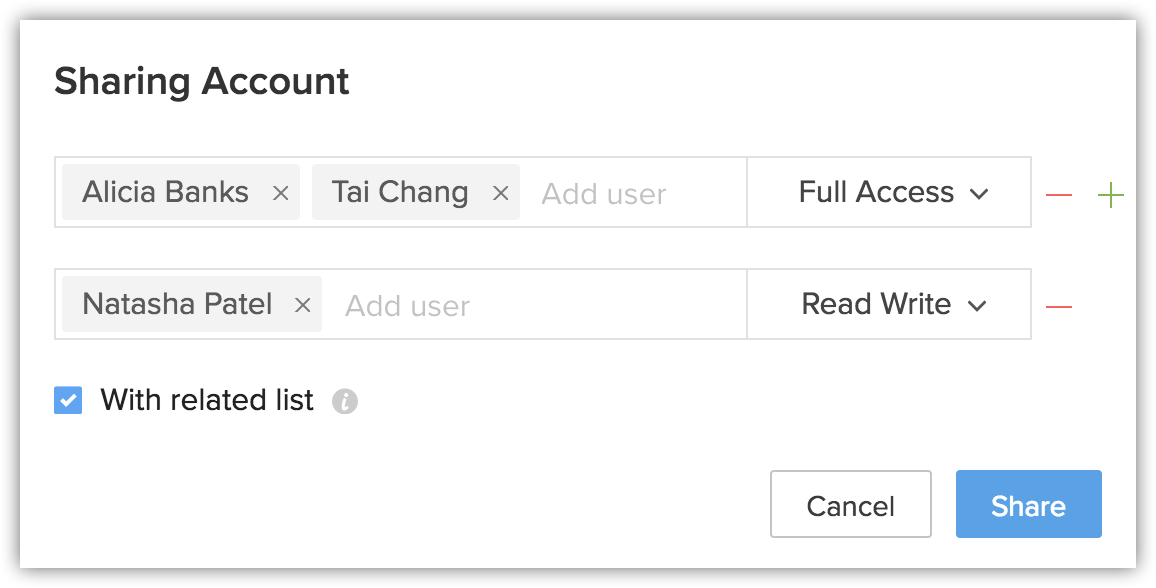Add a new sharing row with green plus

(1110, 195)
